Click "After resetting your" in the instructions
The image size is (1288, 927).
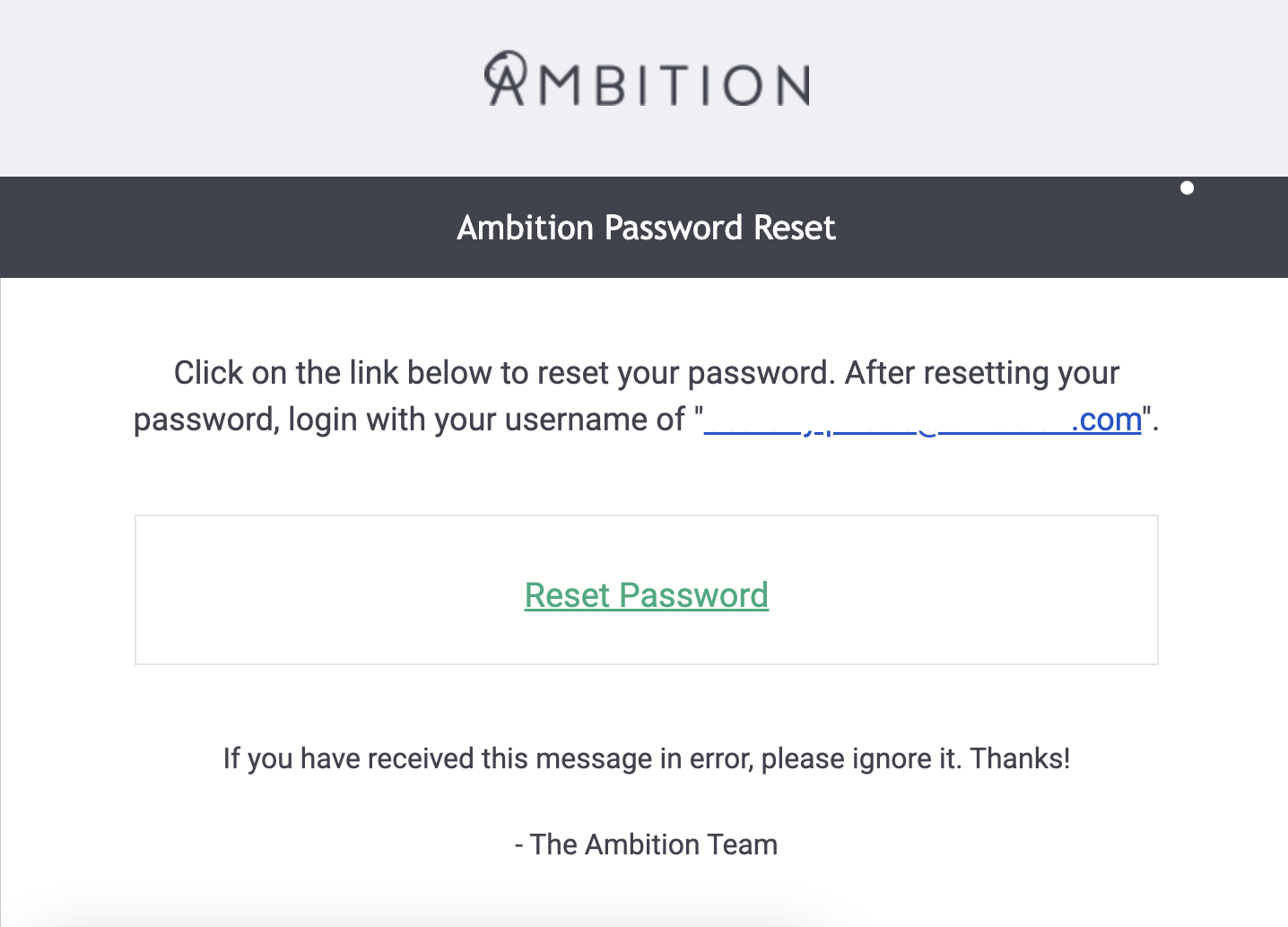[x=982, y=373]
